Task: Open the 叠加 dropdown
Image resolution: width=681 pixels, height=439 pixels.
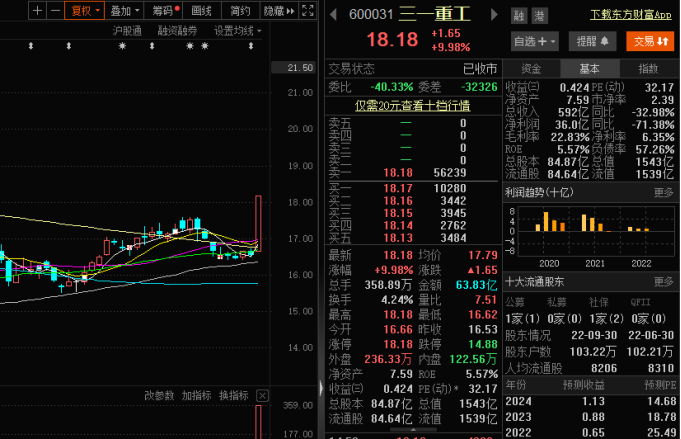Action: pos(124,11)
